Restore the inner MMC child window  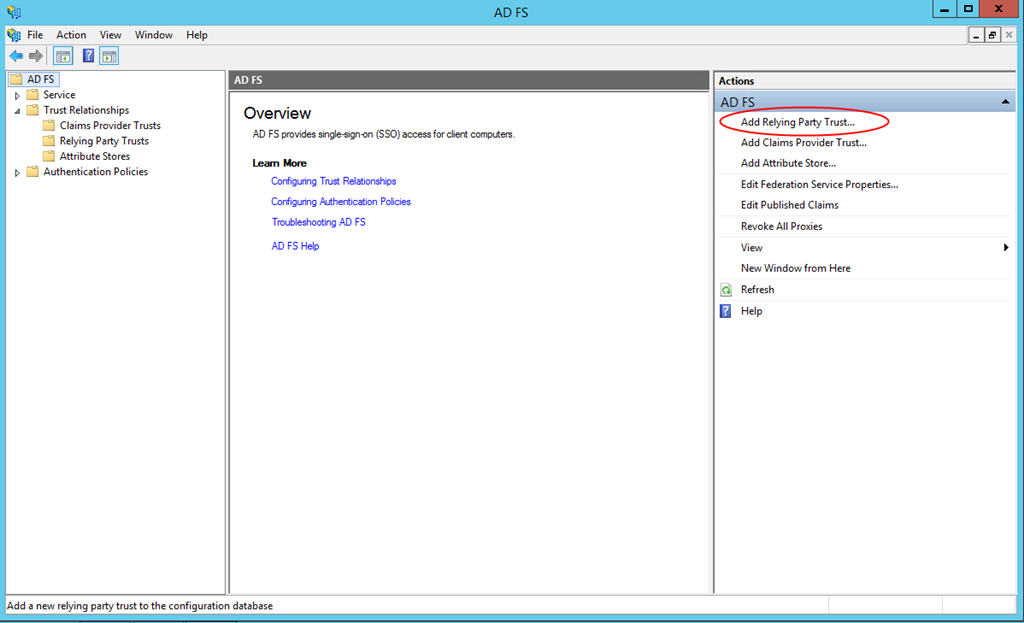pyautogui.click(x=992, y=35)
